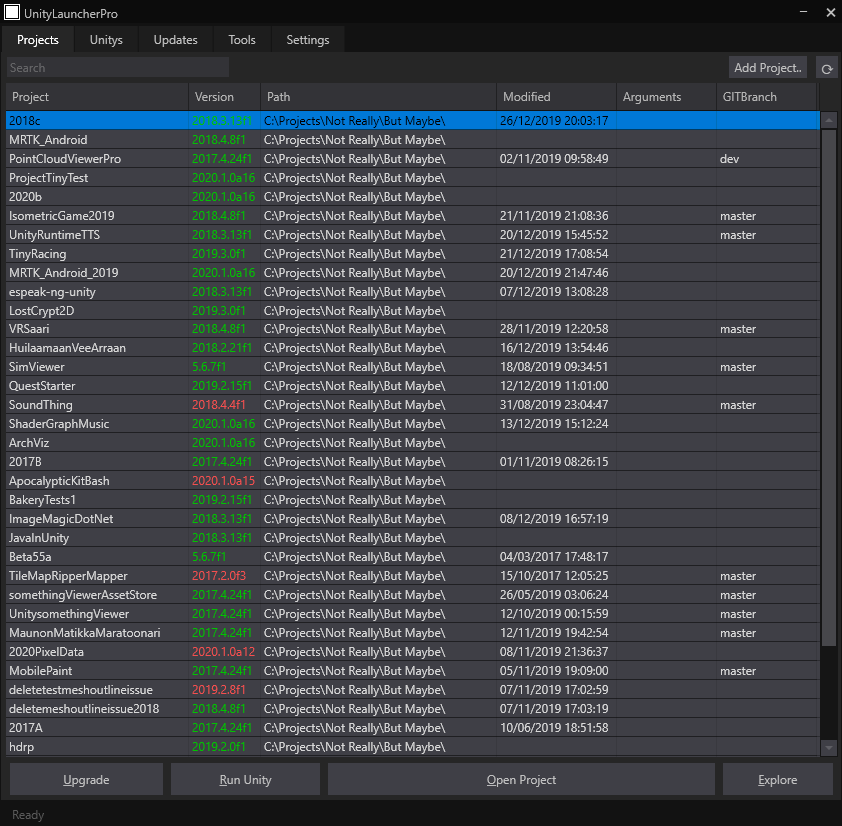842x826 pixels.
Task: Select the SoundThing project
Action: [412, 404]
